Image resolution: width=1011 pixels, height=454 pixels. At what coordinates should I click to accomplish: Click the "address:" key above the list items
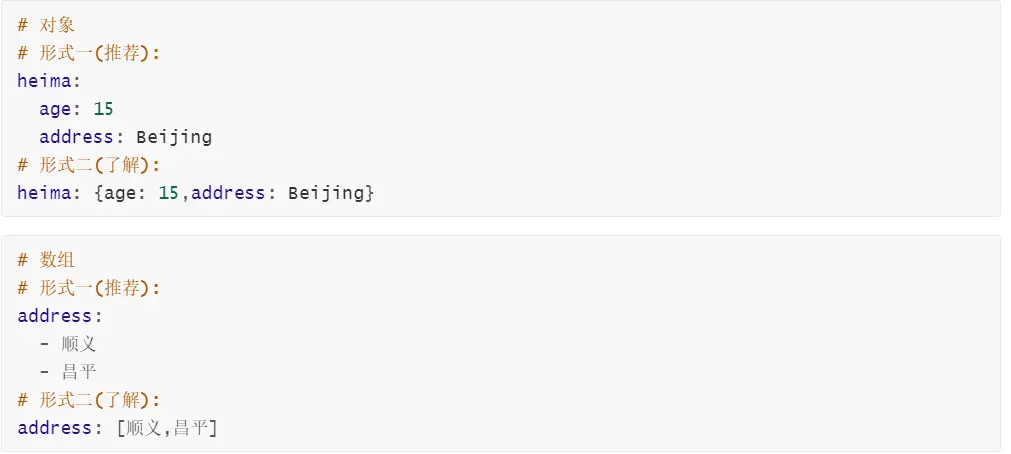tap(60, 316)
